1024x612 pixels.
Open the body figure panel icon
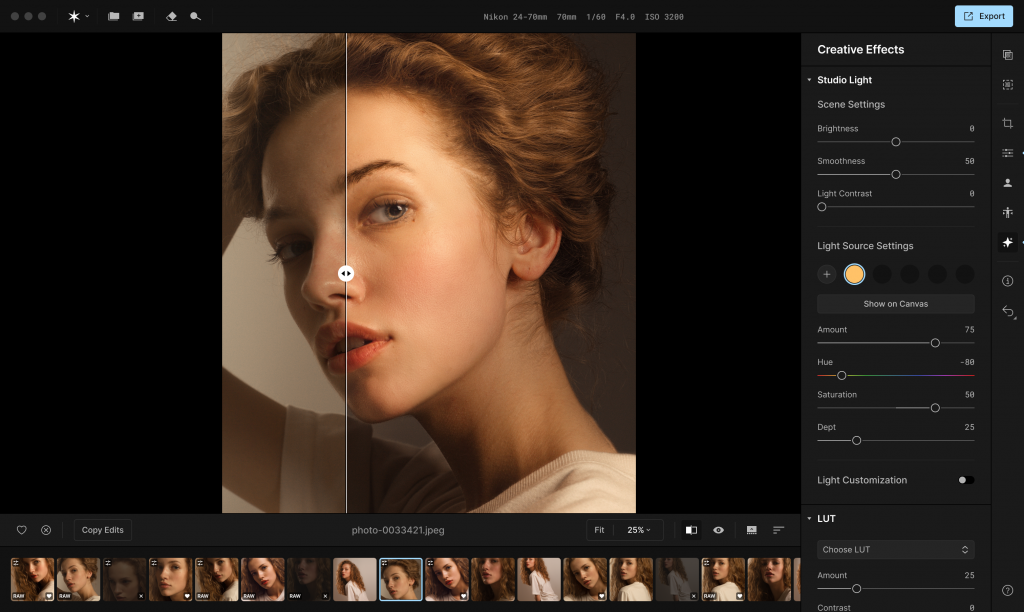1008,212
